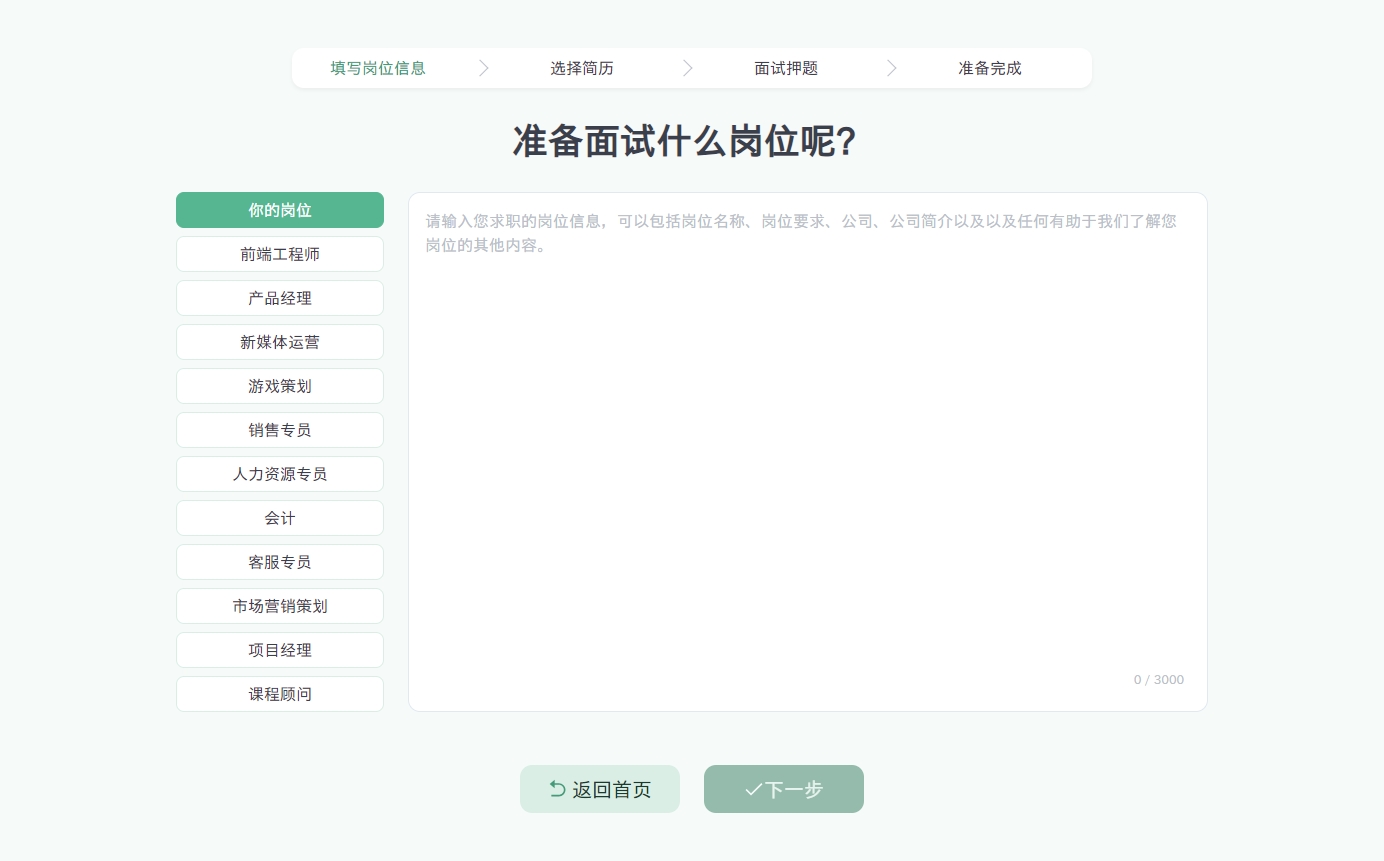
Task: Open the 准备完成 step
Action: pos(990,68)
